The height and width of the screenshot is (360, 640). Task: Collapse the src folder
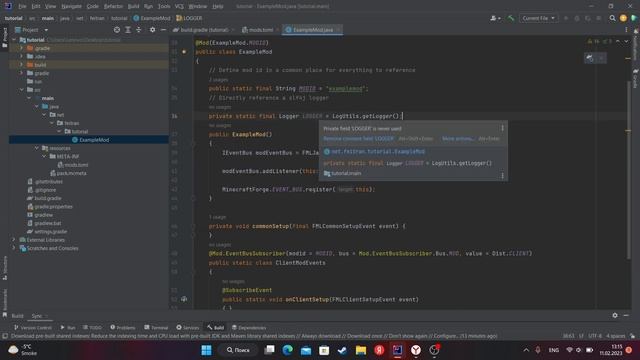tap(22, 90)
